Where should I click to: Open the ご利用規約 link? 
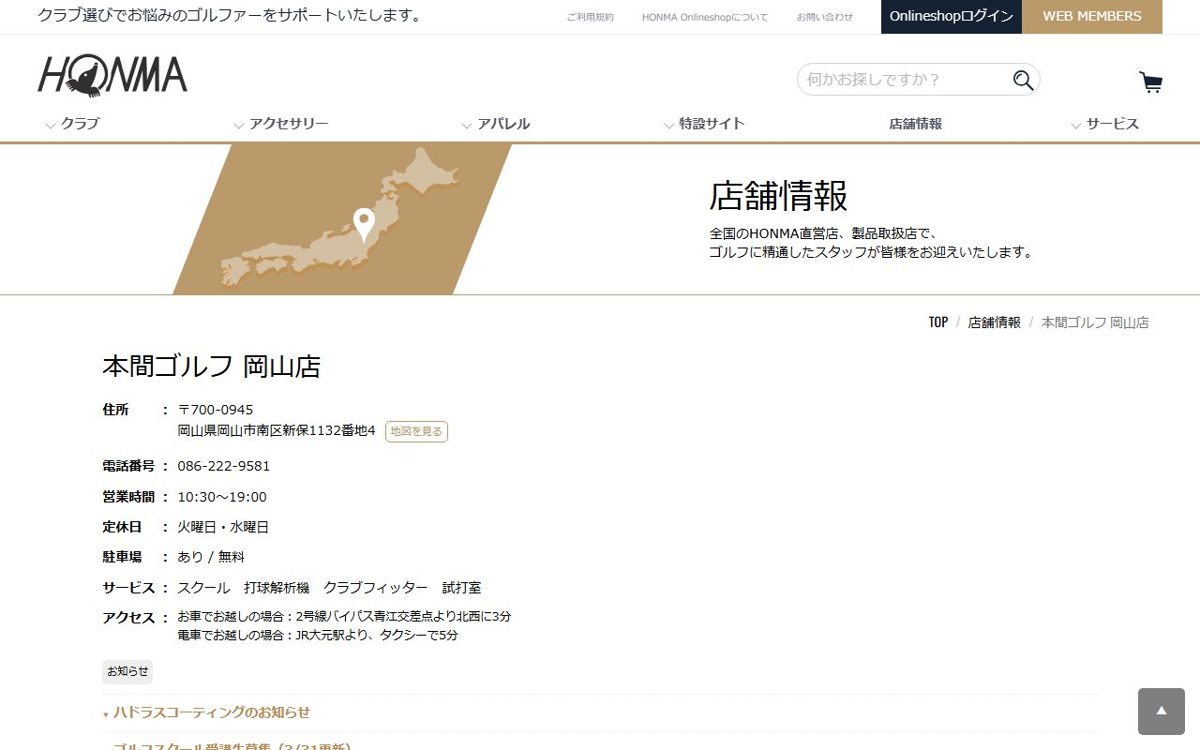tap(590, 17)
